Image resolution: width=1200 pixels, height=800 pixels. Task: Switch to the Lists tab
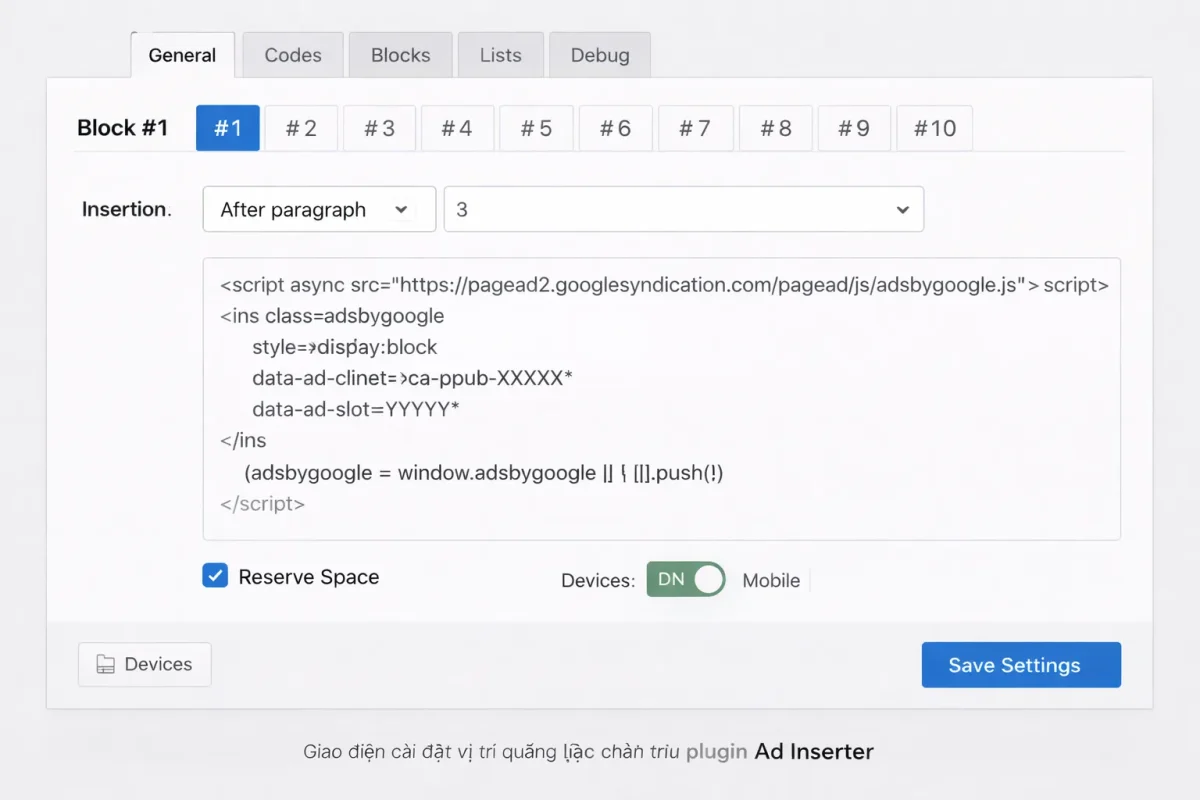[500, 55]
